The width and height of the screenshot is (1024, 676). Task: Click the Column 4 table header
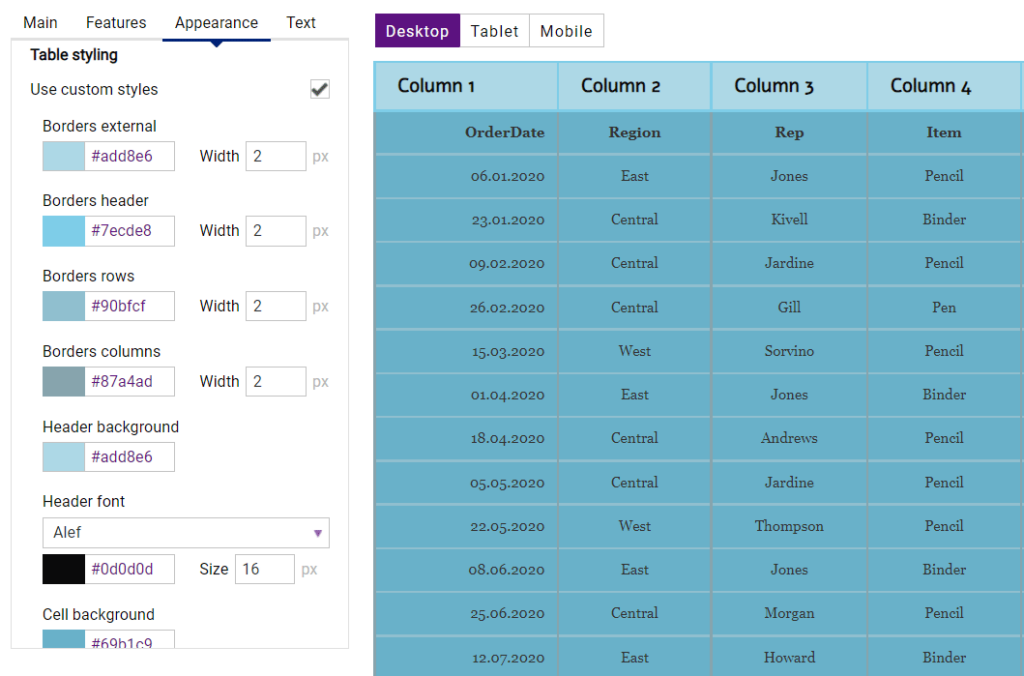pos(944,86)
